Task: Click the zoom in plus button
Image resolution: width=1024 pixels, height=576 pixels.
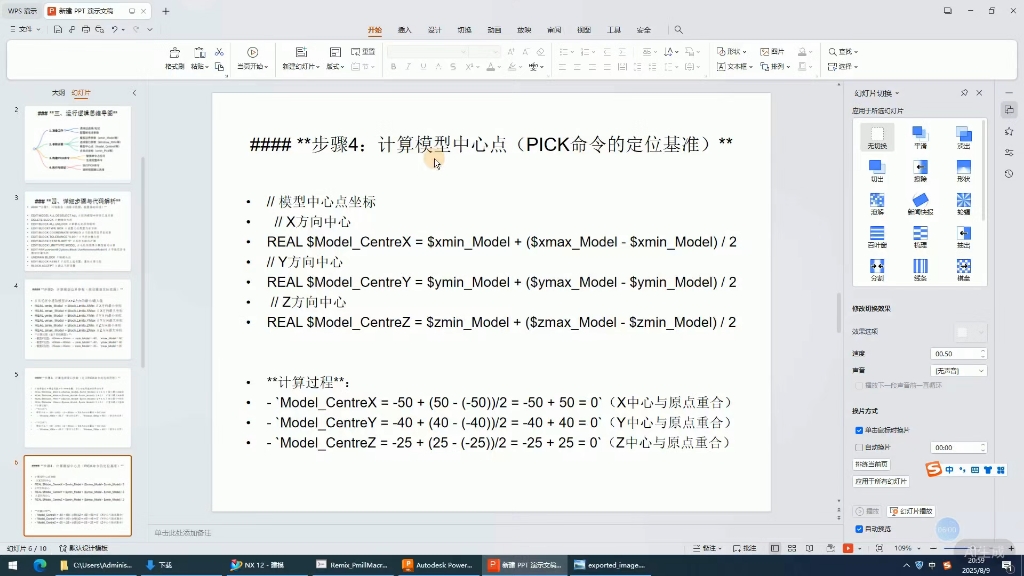Action: tap(1011, 549)
